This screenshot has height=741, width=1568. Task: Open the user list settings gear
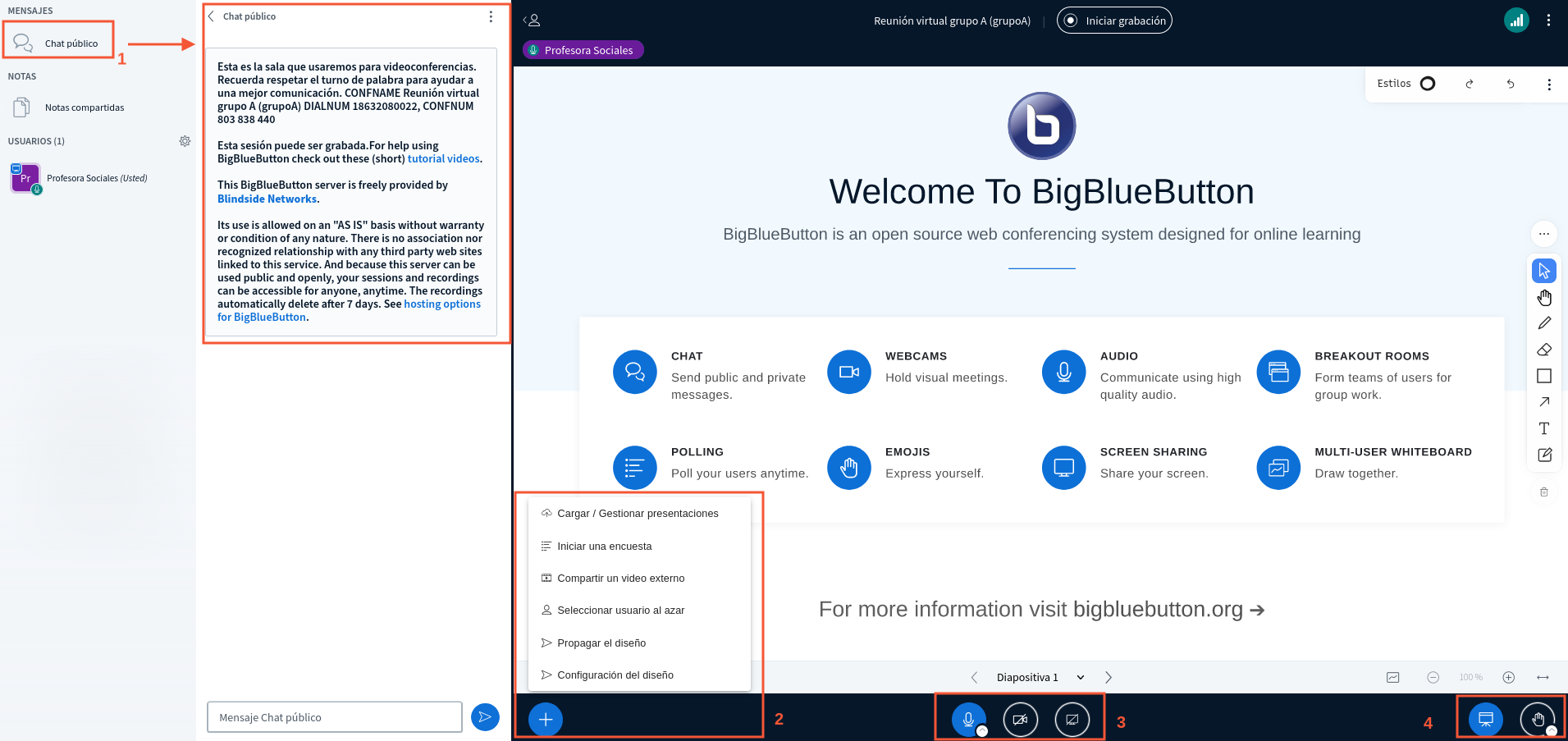click(185, 141)
